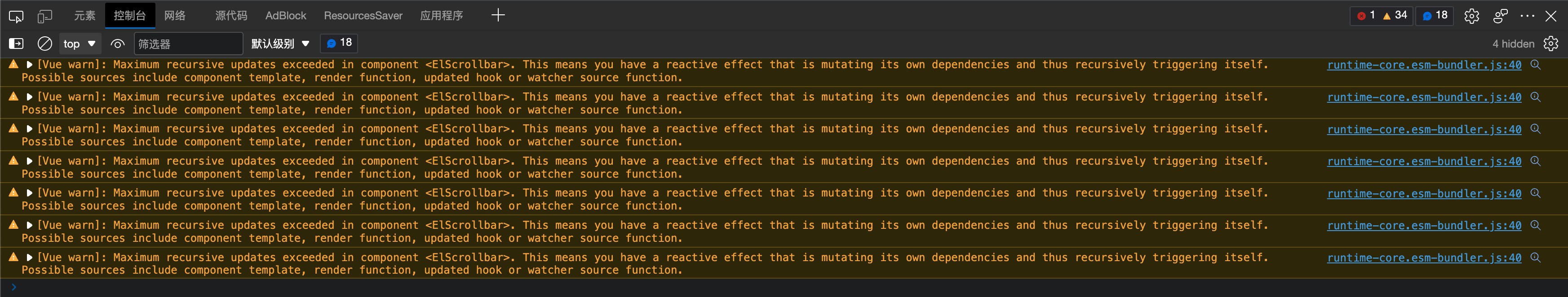This screenshot has width=1568, height=297.
Task: Switch to the 网络 tab
Action: coord(175,16)
